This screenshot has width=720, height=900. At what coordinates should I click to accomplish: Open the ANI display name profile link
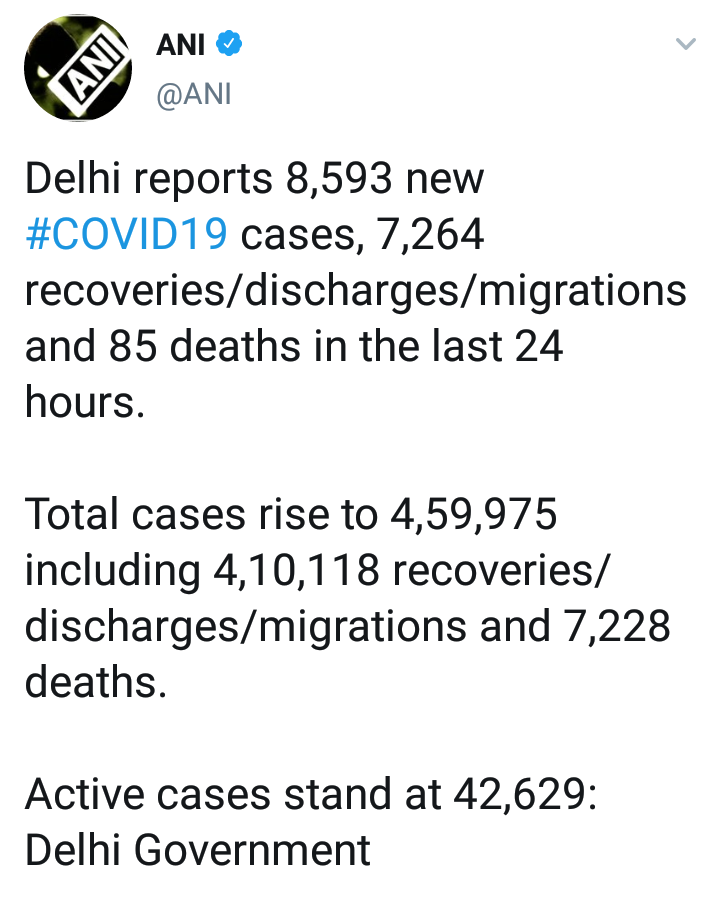point(180,45)
